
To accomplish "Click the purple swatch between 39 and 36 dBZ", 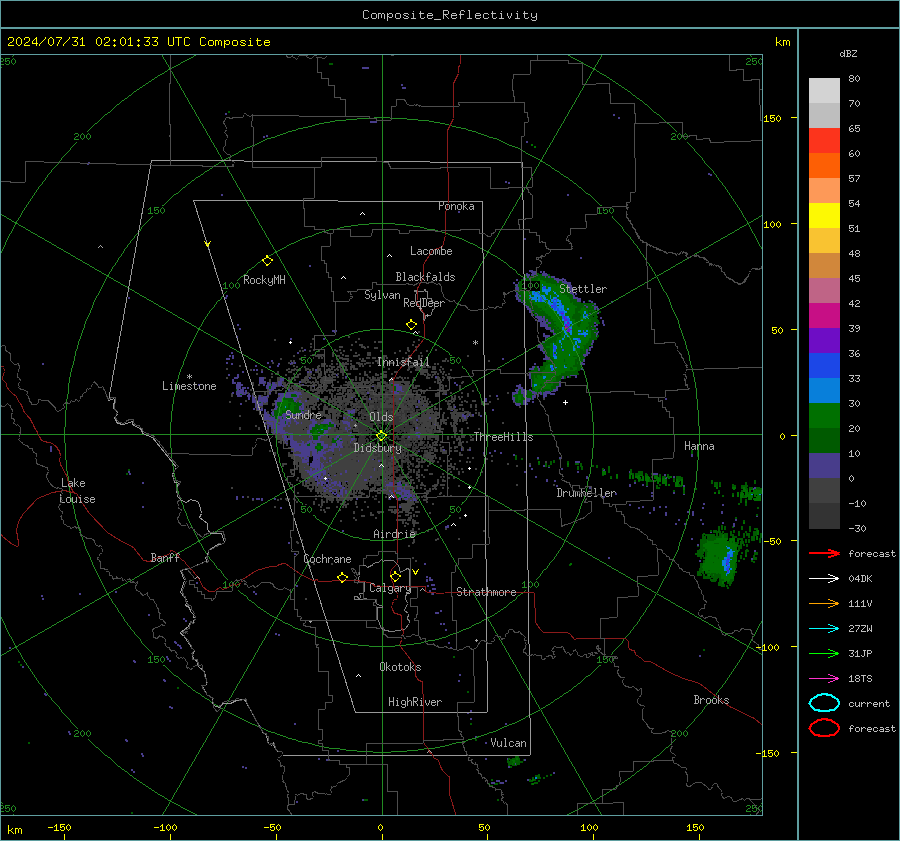I will [824, 341].
